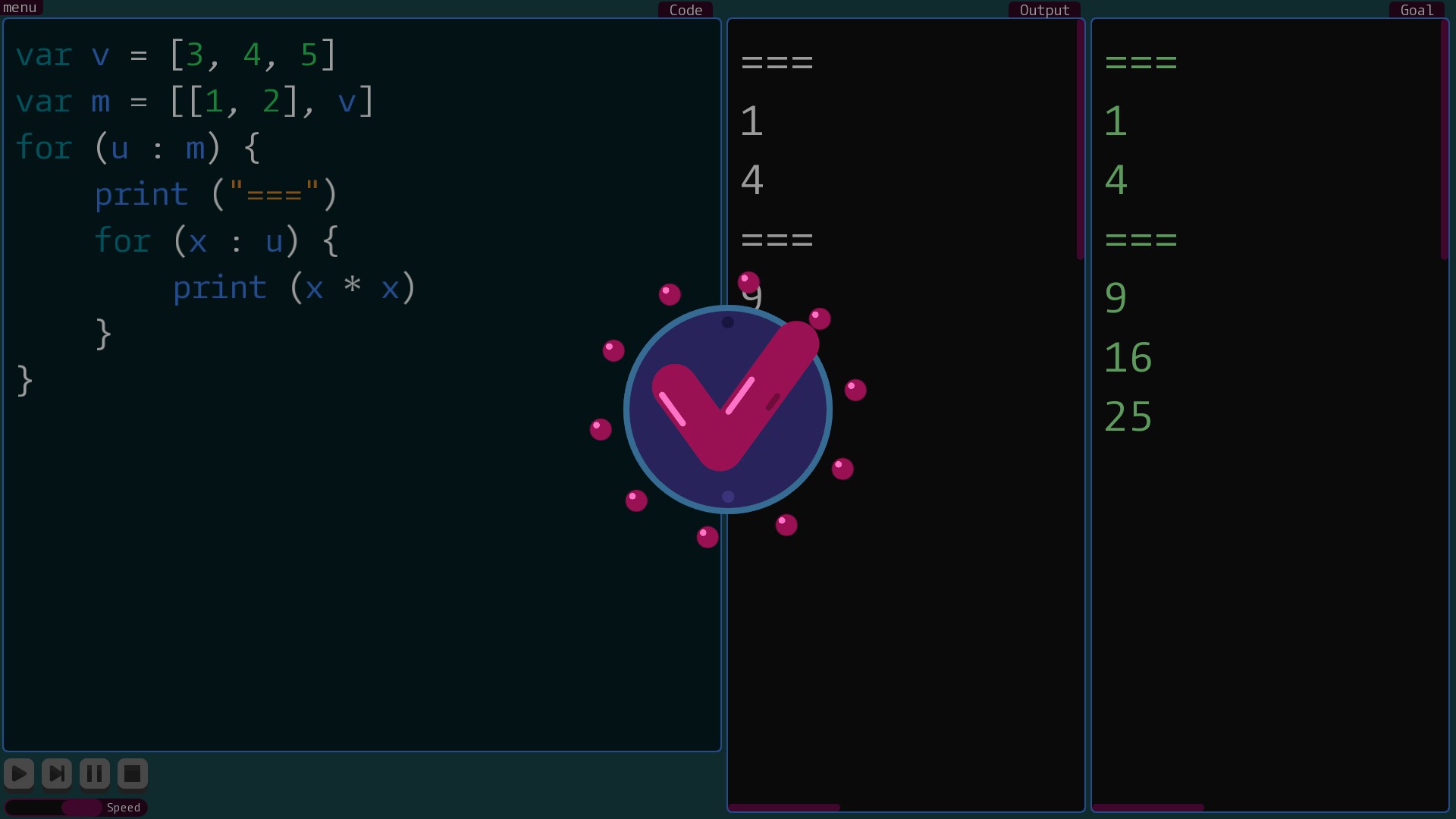
Task: Click the number 25 in the Goal panel
Action: click(1128, 417)
